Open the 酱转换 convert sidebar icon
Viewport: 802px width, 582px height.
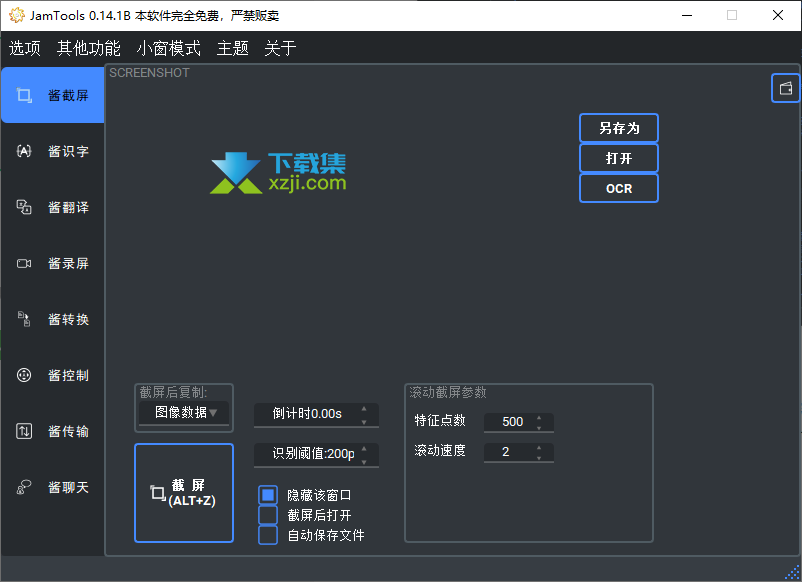coord(24,319)
